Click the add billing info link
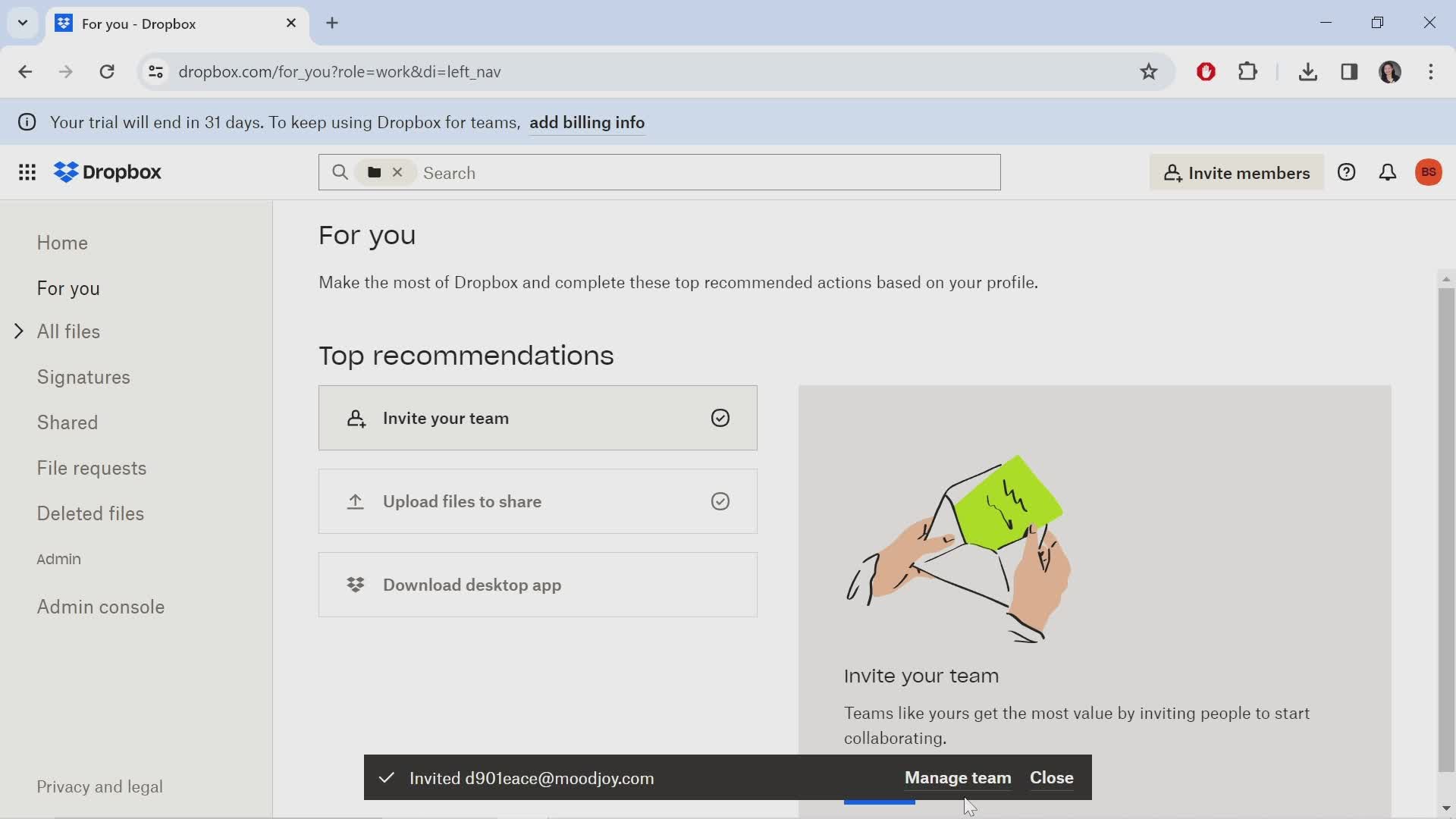 pos(587,122)
